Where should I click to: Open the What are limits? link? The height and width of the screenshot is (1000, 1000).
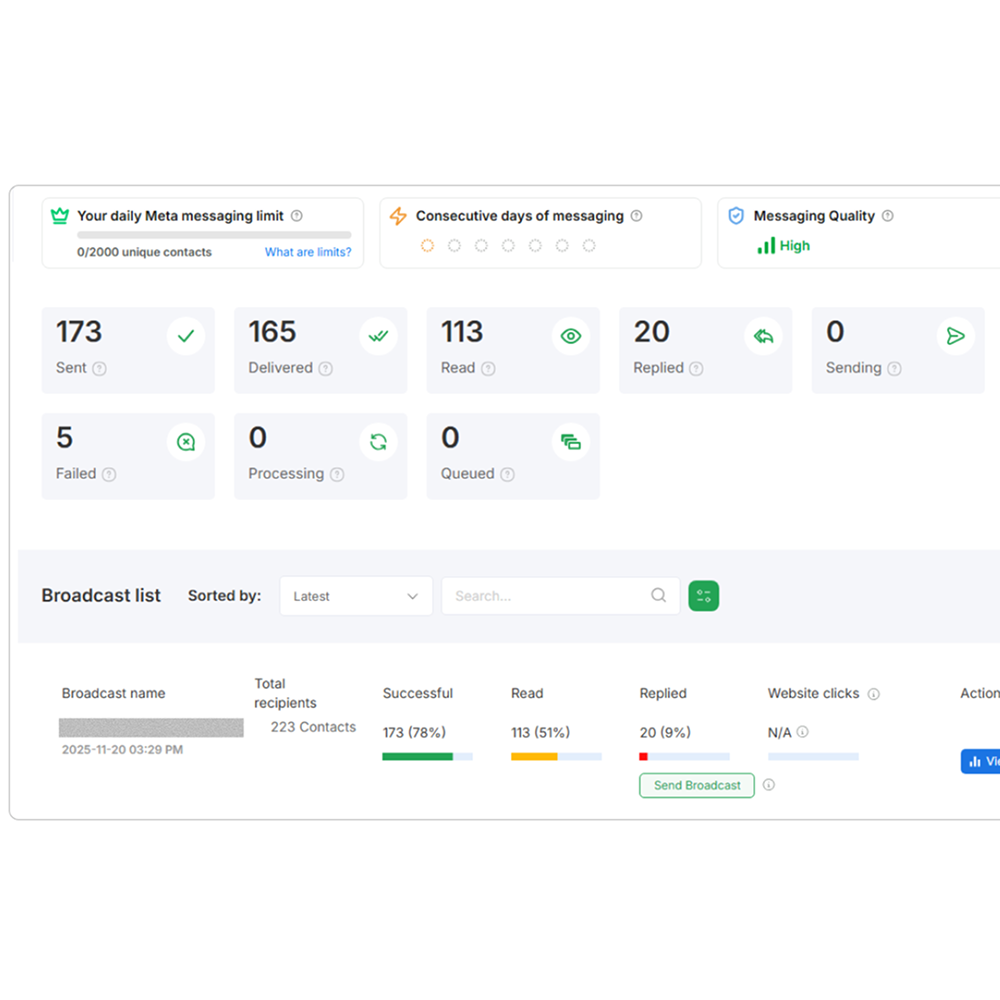(307, 252)
